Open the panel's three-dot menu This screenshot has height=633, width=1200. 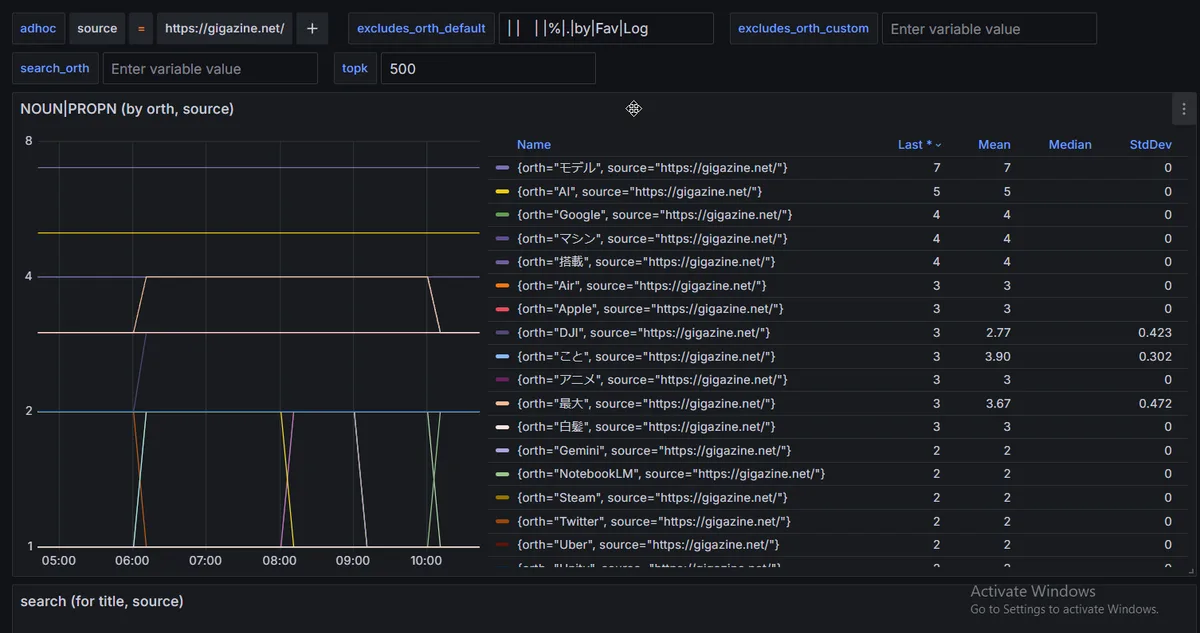pos(1184,109)
